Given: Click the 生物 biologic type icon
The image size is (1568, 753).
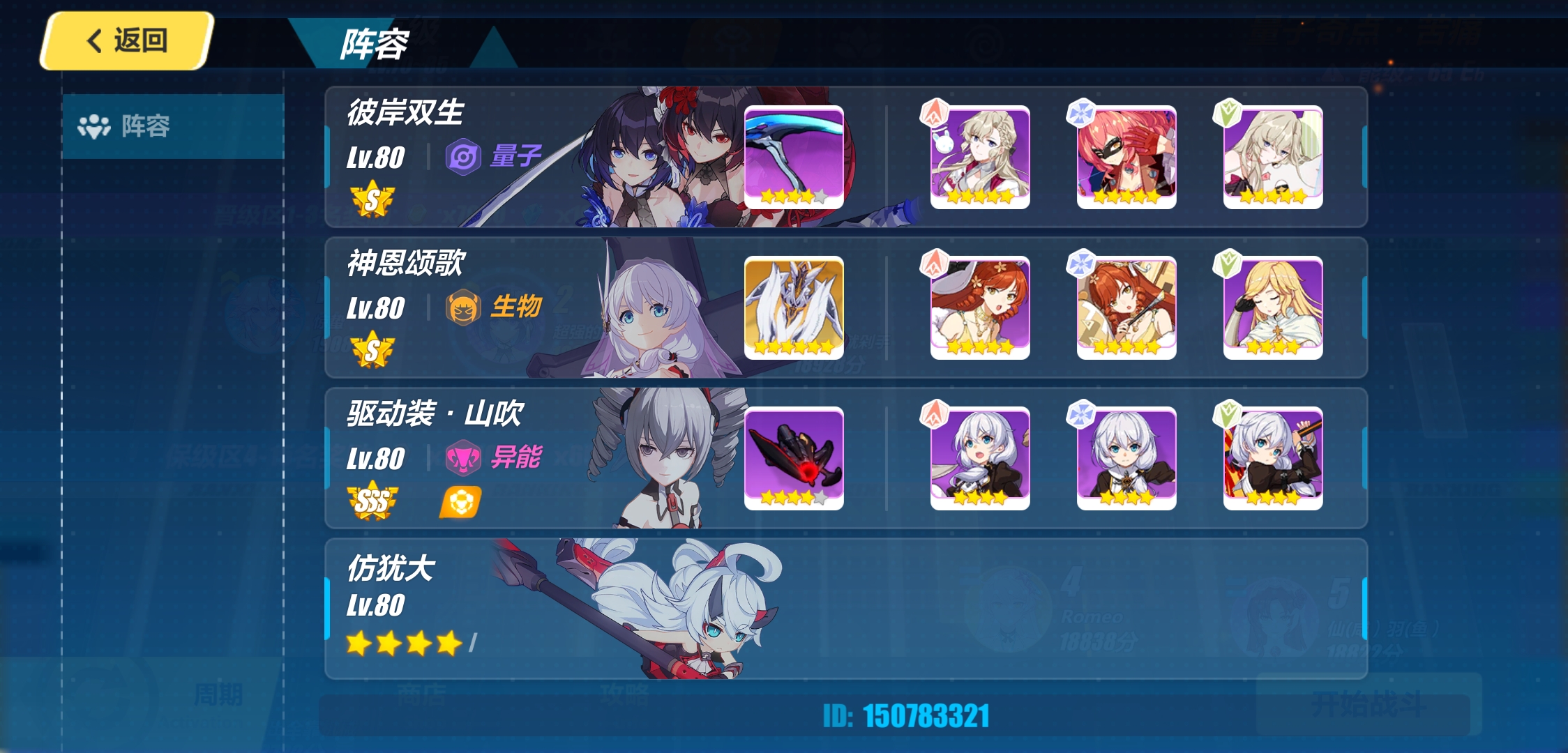Looking at the screenshot, I should [x=463, y=307].
